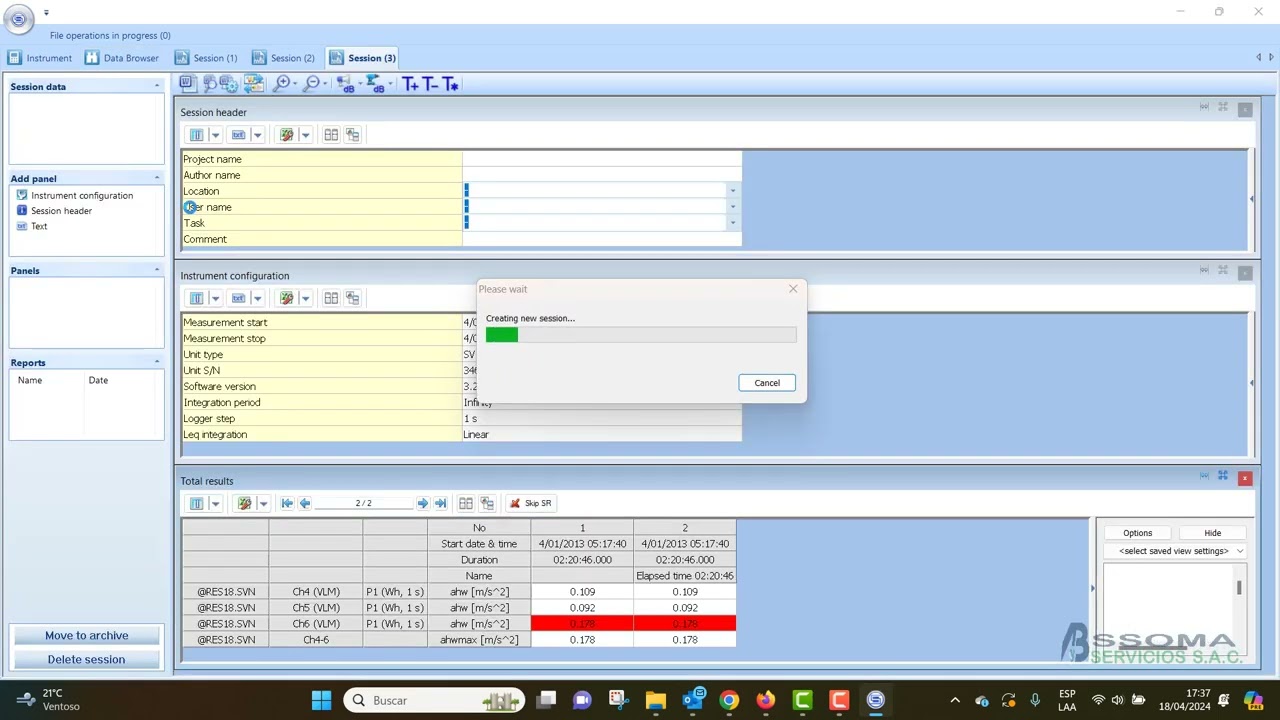Switch to the Session (1) tab
Image resolution: width=1280 pixels, height=720 pixels.
point(206,58)
